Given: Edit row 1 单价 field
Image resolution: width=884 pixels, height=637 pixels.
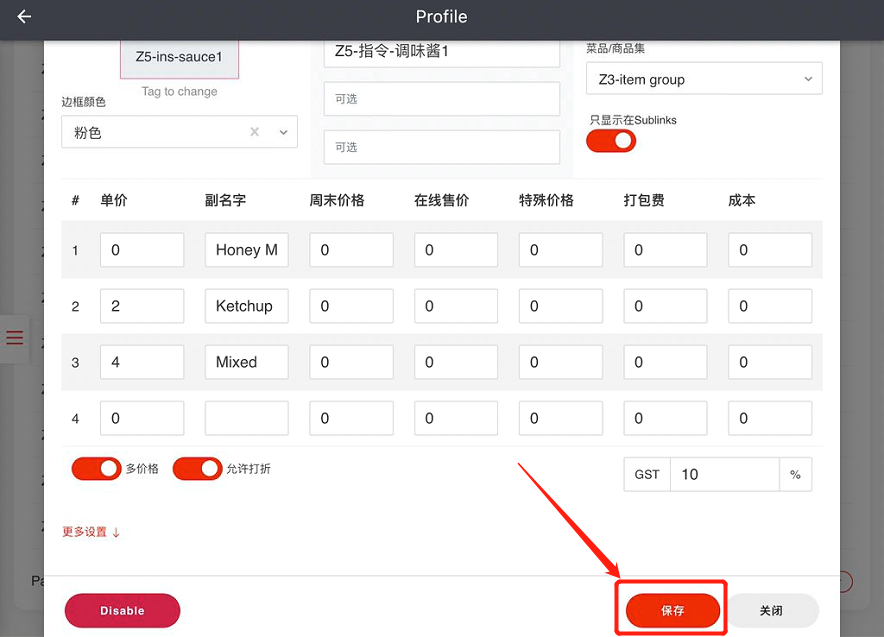Looking at the screenshot, I should click(x=142, y=250).
